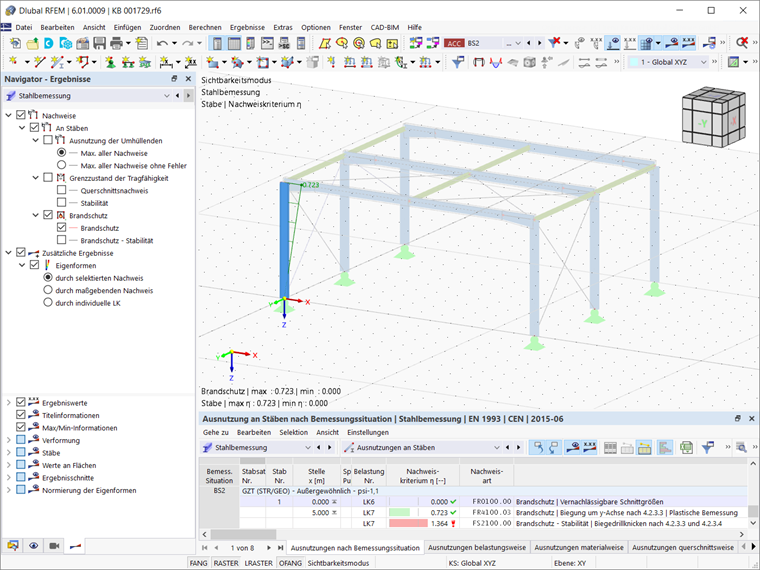Open the Ausnutzungen an Stäben dropdown
This screenshot has height=570, width=760.
pyautogui.click(x=496, y=447)
